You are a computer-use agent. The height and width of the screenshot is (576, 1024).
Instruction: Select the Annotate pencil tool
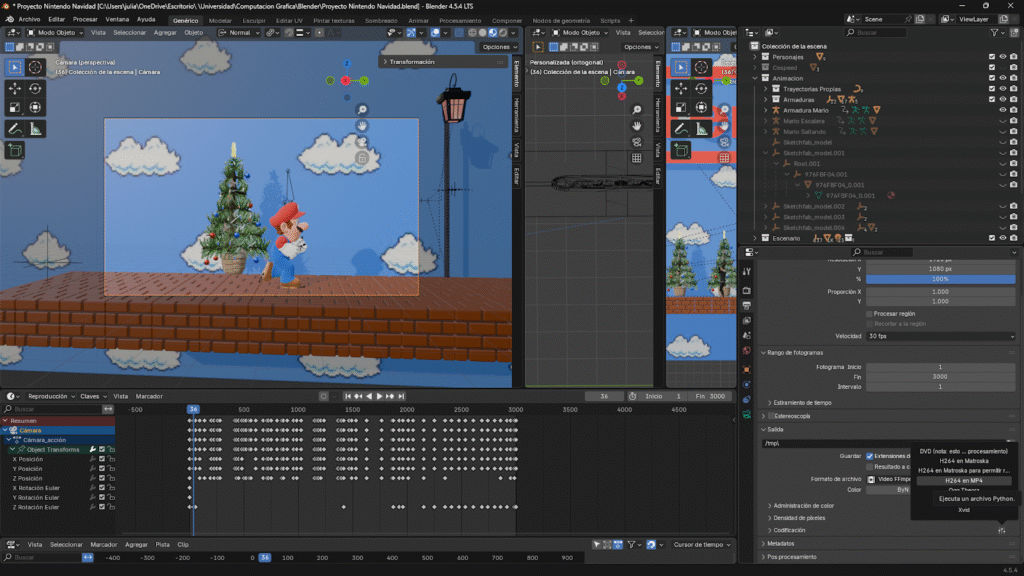(x=14, y=129)
